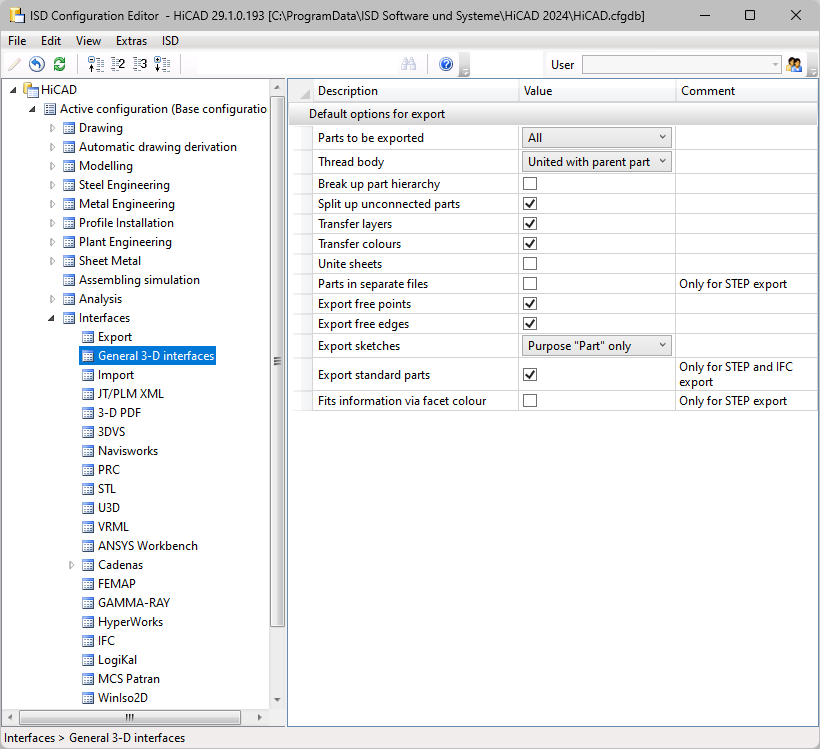The image size is (820, 749).
Task: Click the HiCAD root folder icon
Action: 31,90
